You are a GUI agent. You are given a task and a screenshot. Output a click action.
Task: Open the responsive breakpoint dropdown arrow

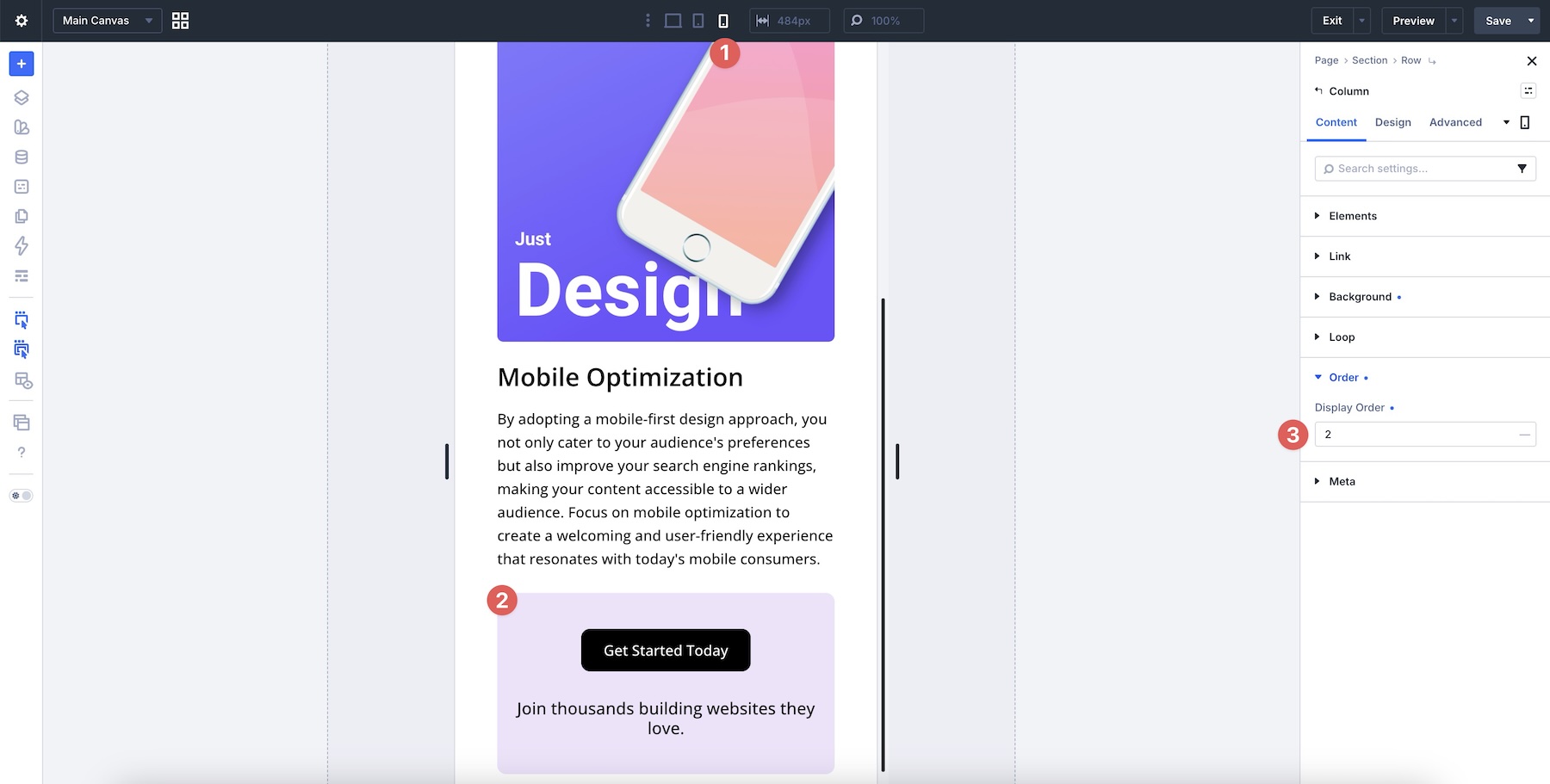pos(1506,122)
